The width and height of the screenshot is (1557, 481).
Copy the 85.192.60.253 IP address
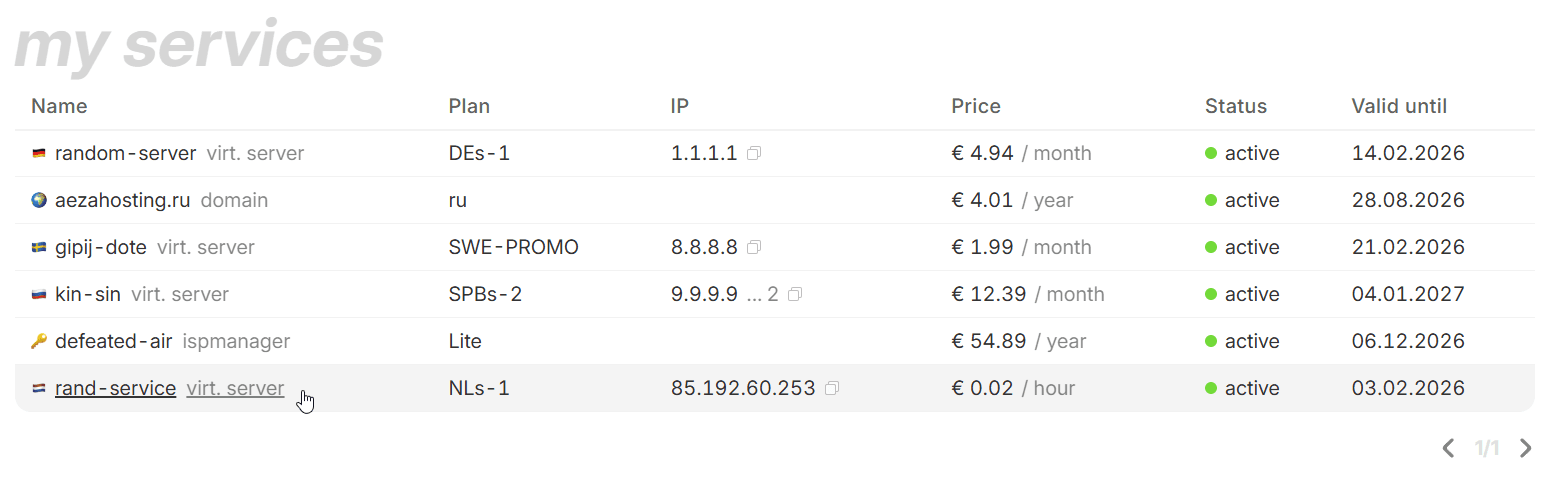click(x=832, y=389)
